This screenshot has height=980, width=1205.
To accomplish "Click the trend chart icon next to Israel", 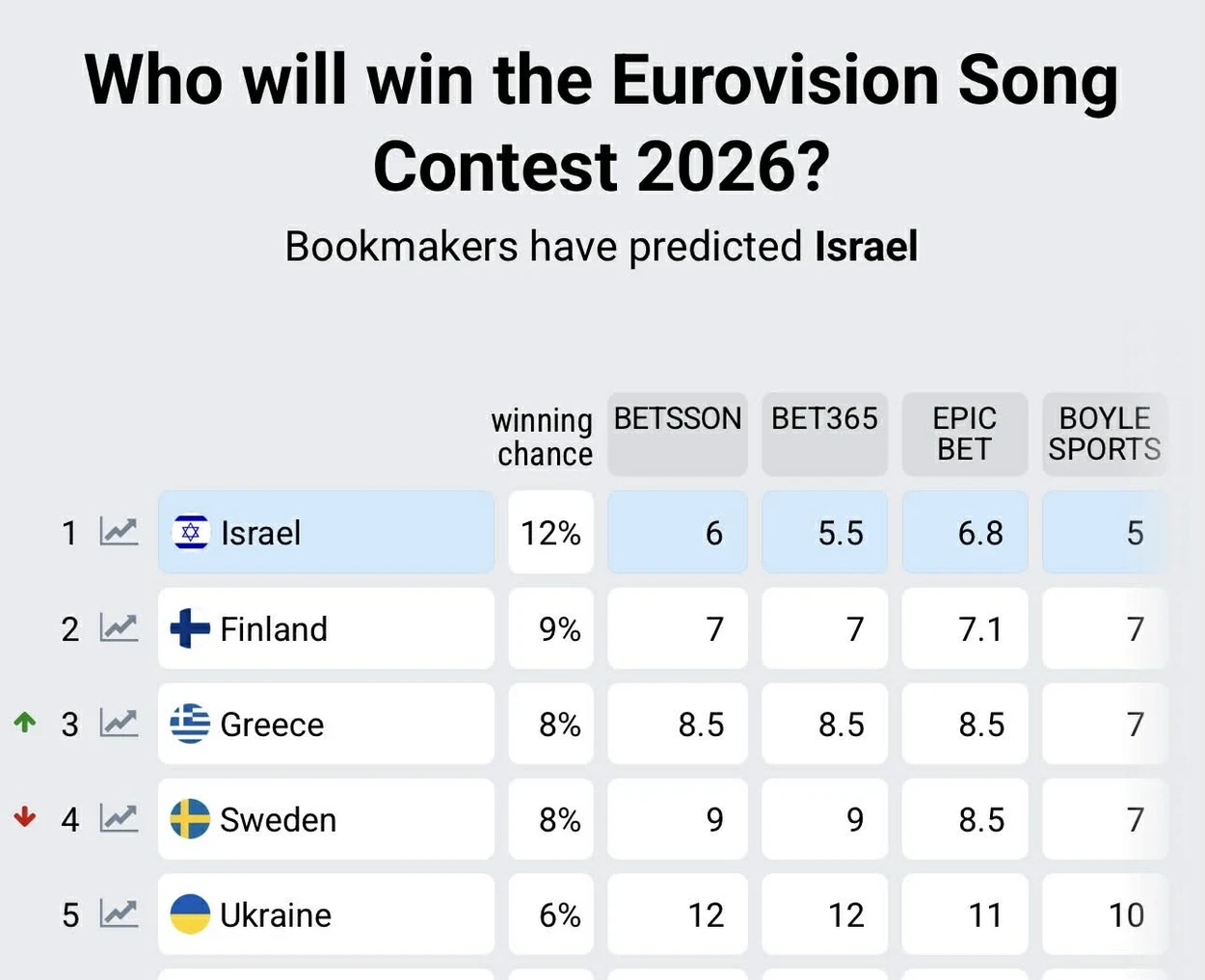I will click(118, 532).
